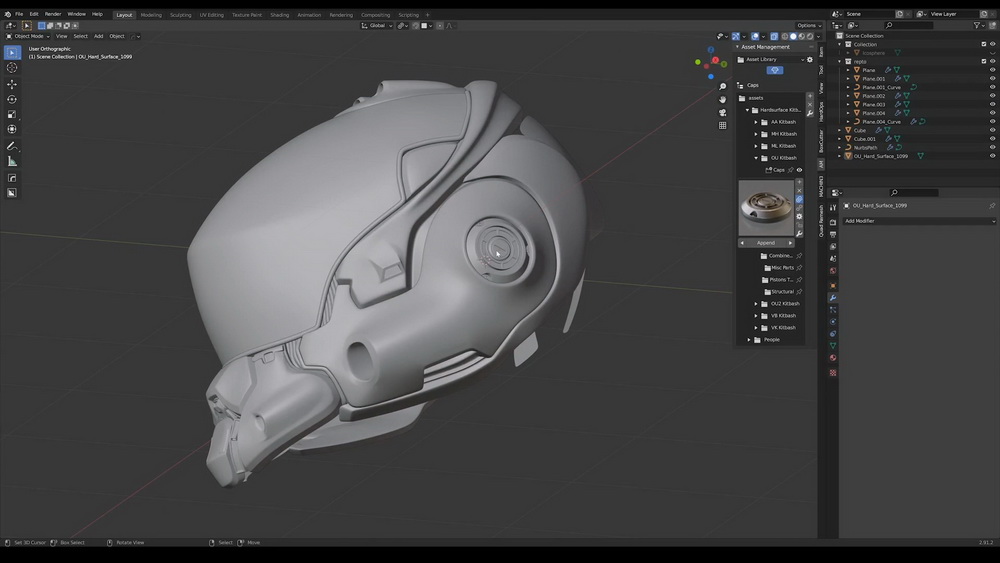
Task: Go to previous asset arrow
Action: [742, 243]
